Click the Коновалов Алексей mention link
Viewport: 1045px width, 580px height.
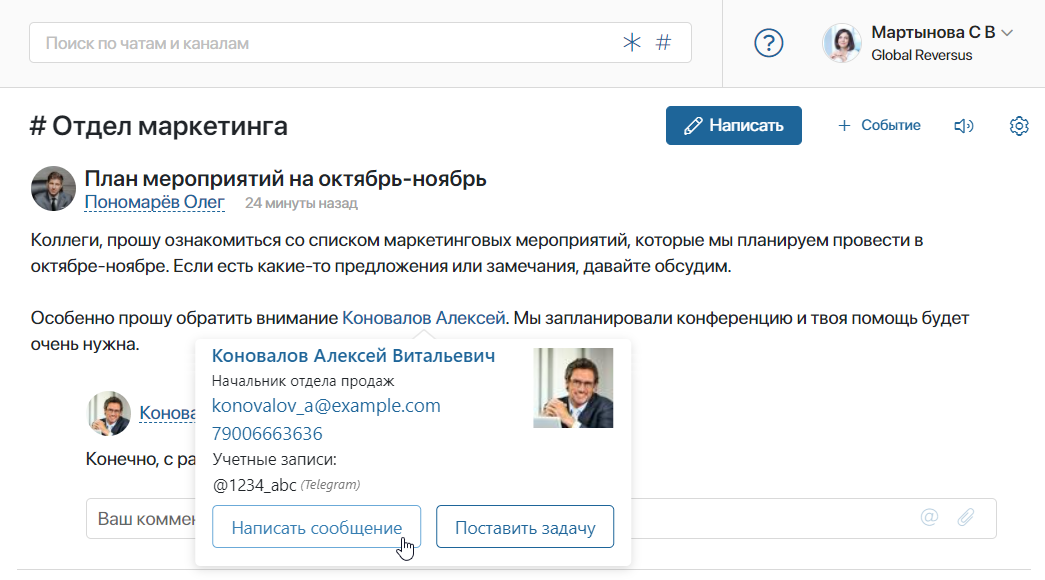pos(423,318)
